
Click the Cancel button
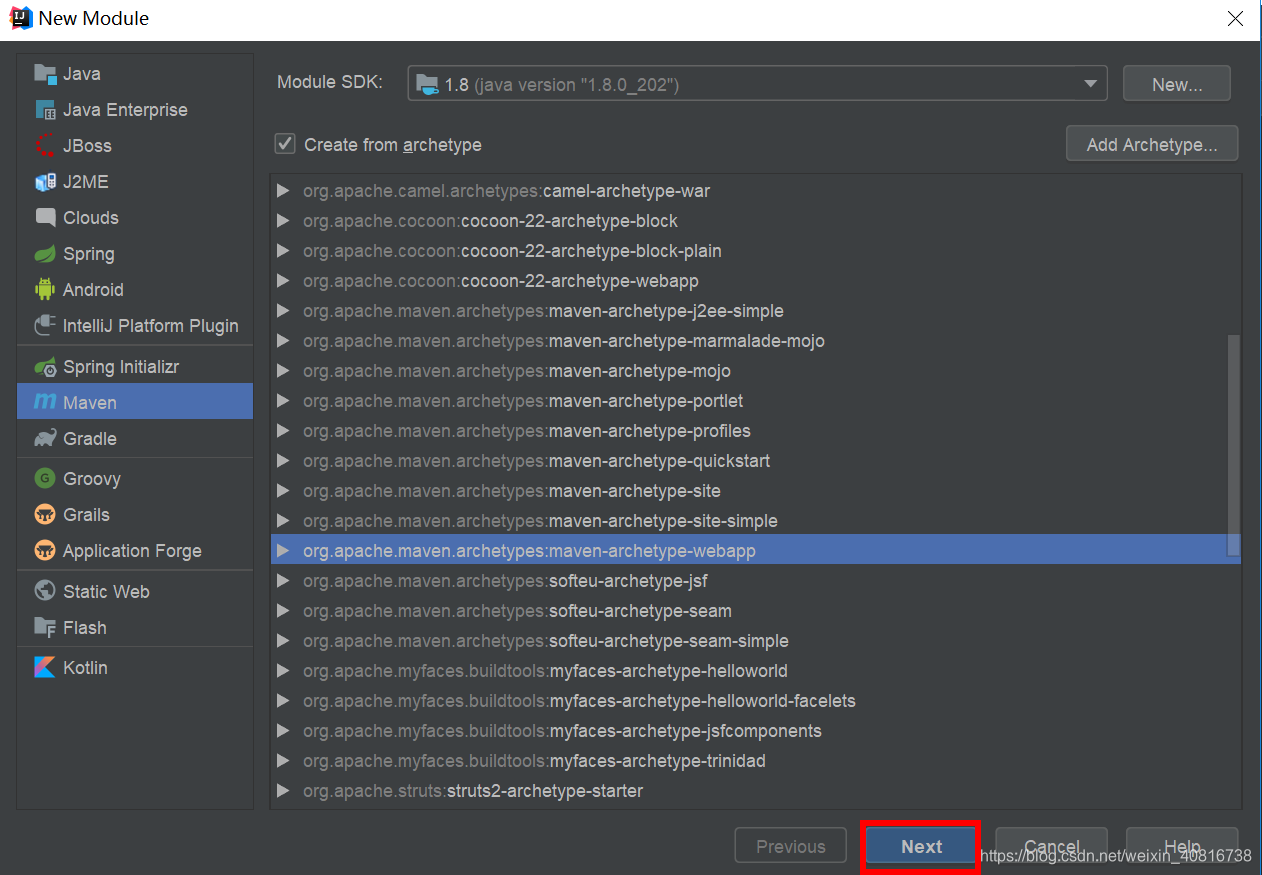[x=1052, y=846]
